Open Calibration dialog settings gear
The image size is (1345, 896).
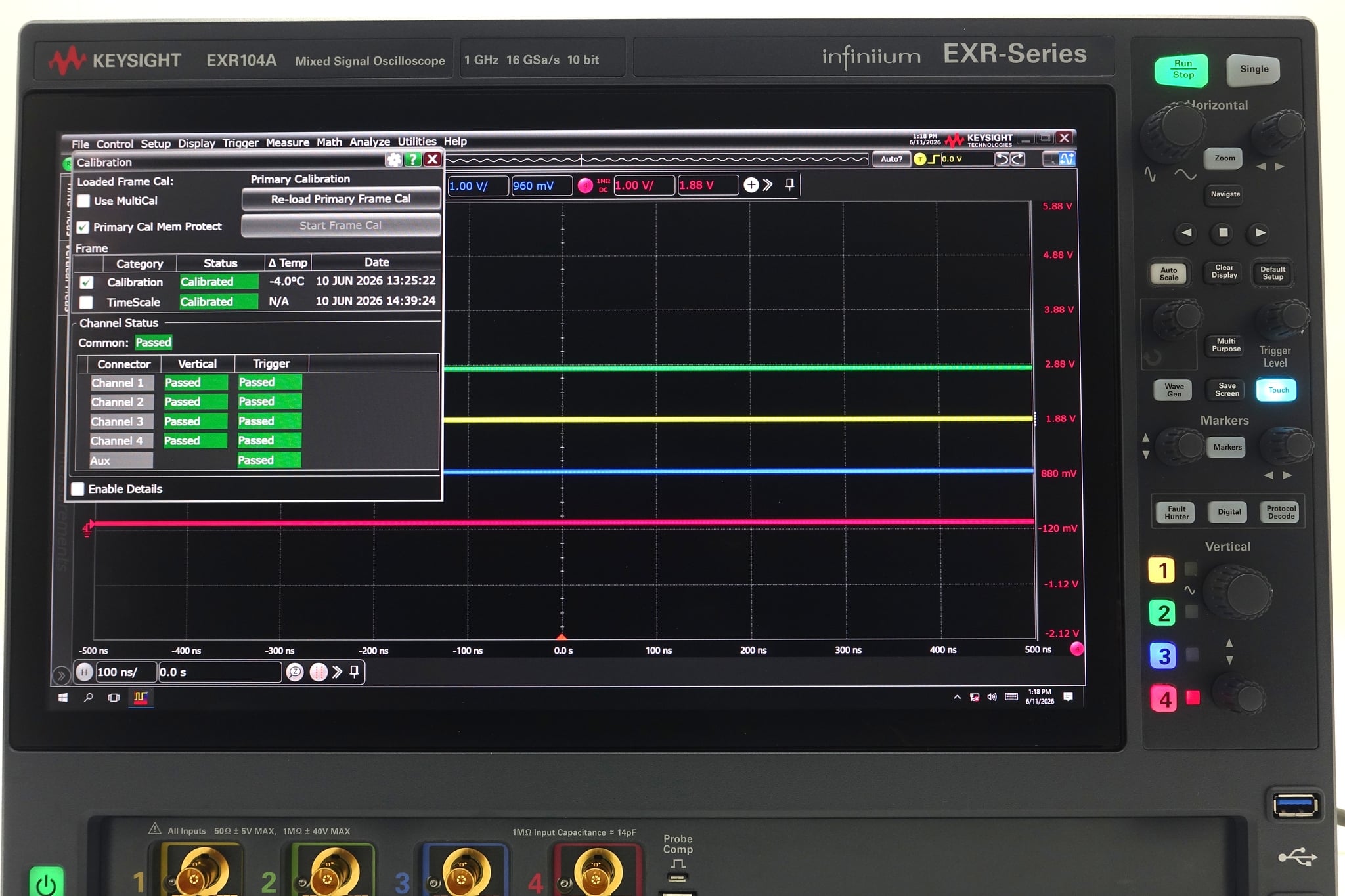(393, 160)
